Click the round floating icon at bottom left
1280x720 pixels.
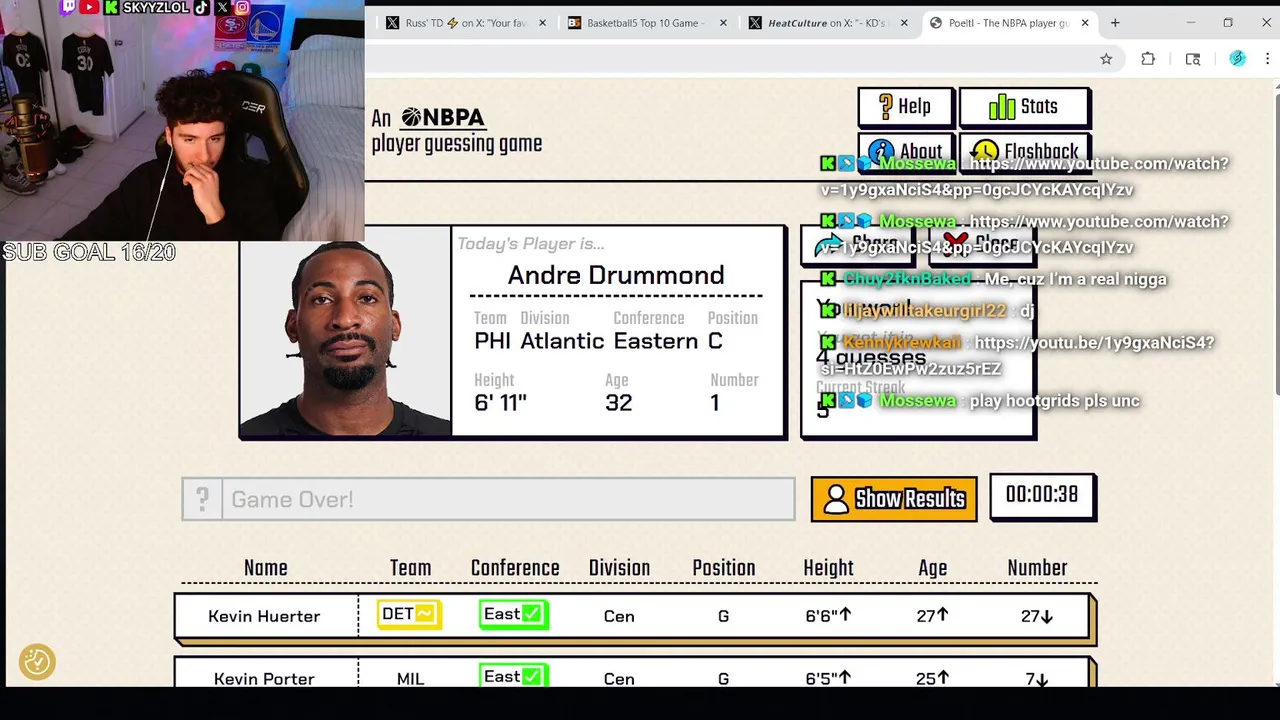pos(37,661)
